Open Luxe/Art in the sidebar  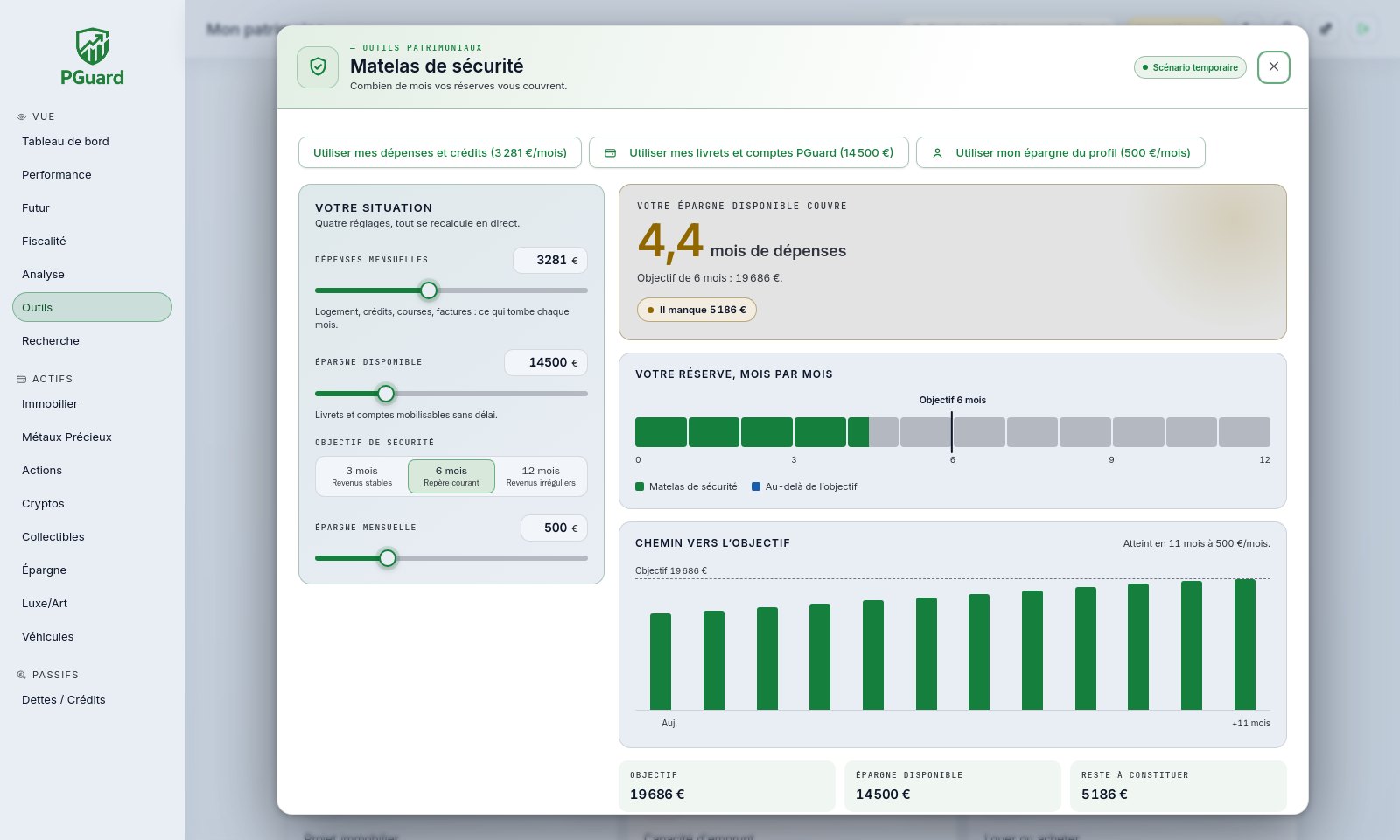pyautogui.click(x=92, y=604)
